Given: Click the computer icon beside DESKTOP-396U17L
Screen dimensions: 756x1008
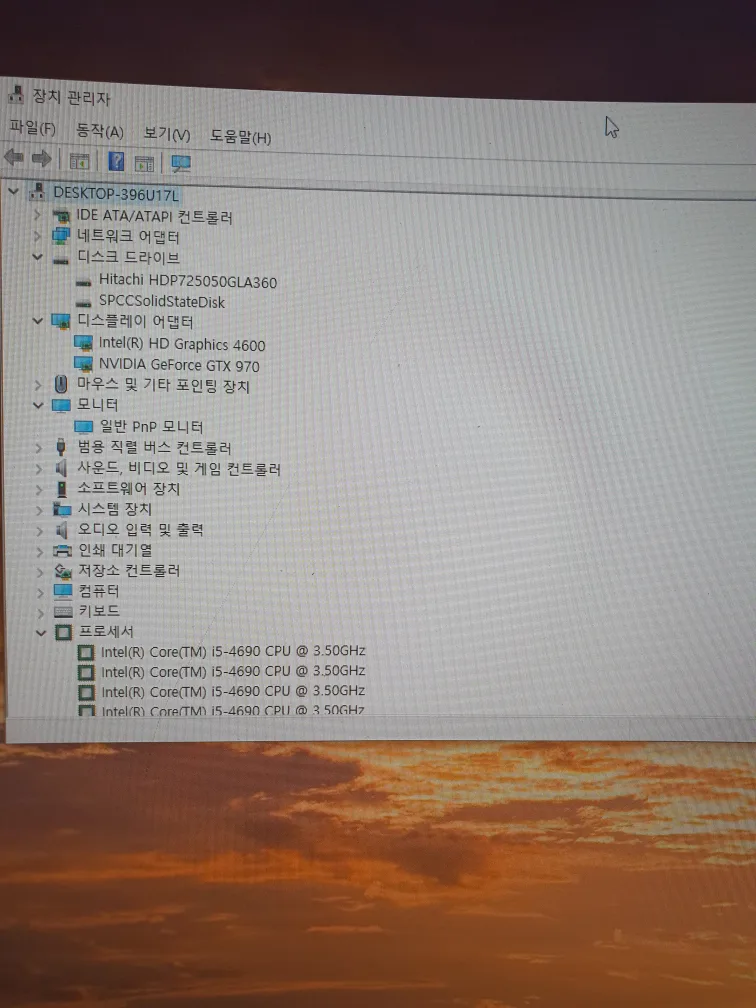Looking at the screenshot, I should click(37, 191).
